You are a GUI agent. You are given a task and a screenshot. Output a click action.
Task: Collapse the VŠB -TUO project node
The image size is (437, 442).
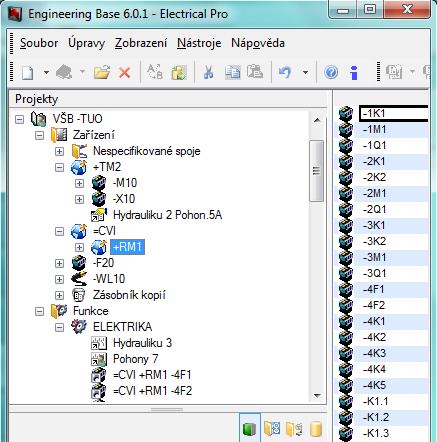click(x=20, y=119)
